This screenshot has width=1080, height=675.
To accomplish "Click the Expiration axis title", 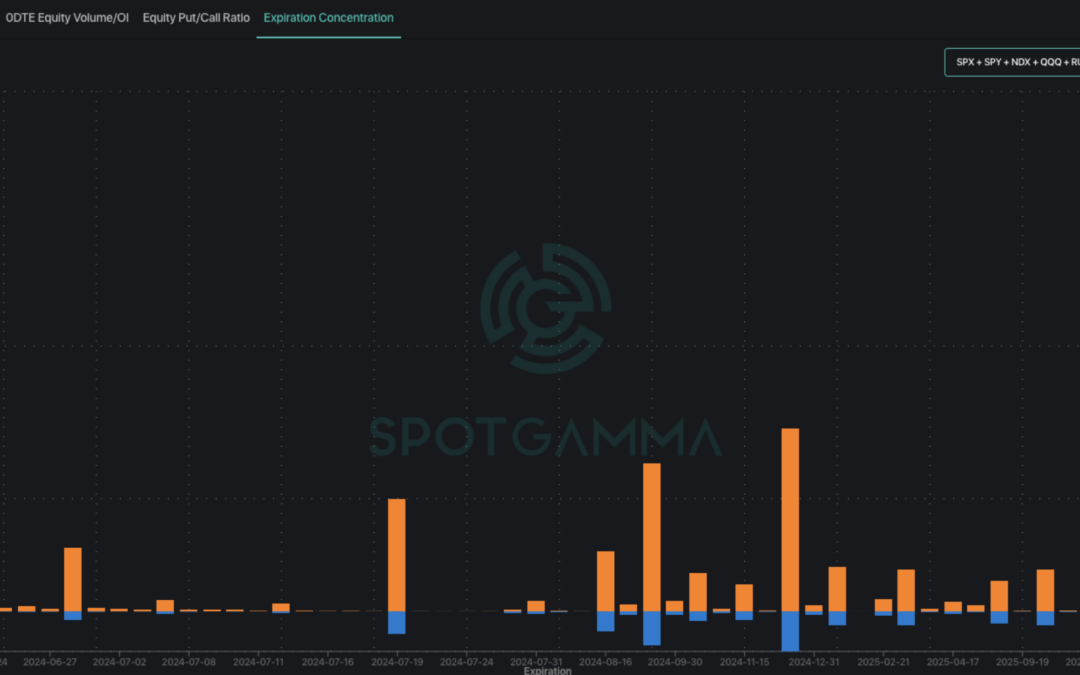I will click(548, 671).
